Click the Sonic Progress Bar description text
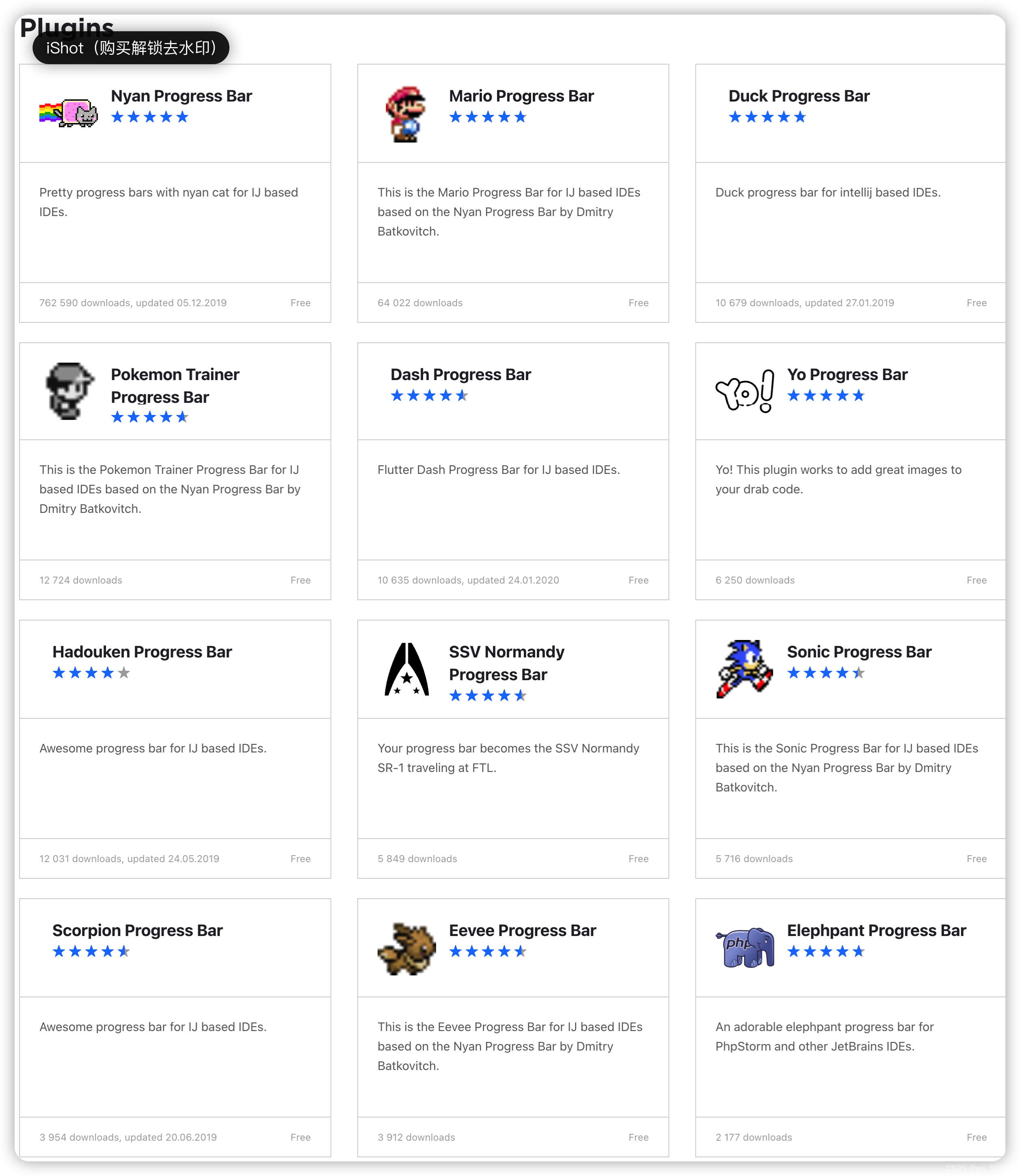1020x1176 pixels. click(846, 767)
